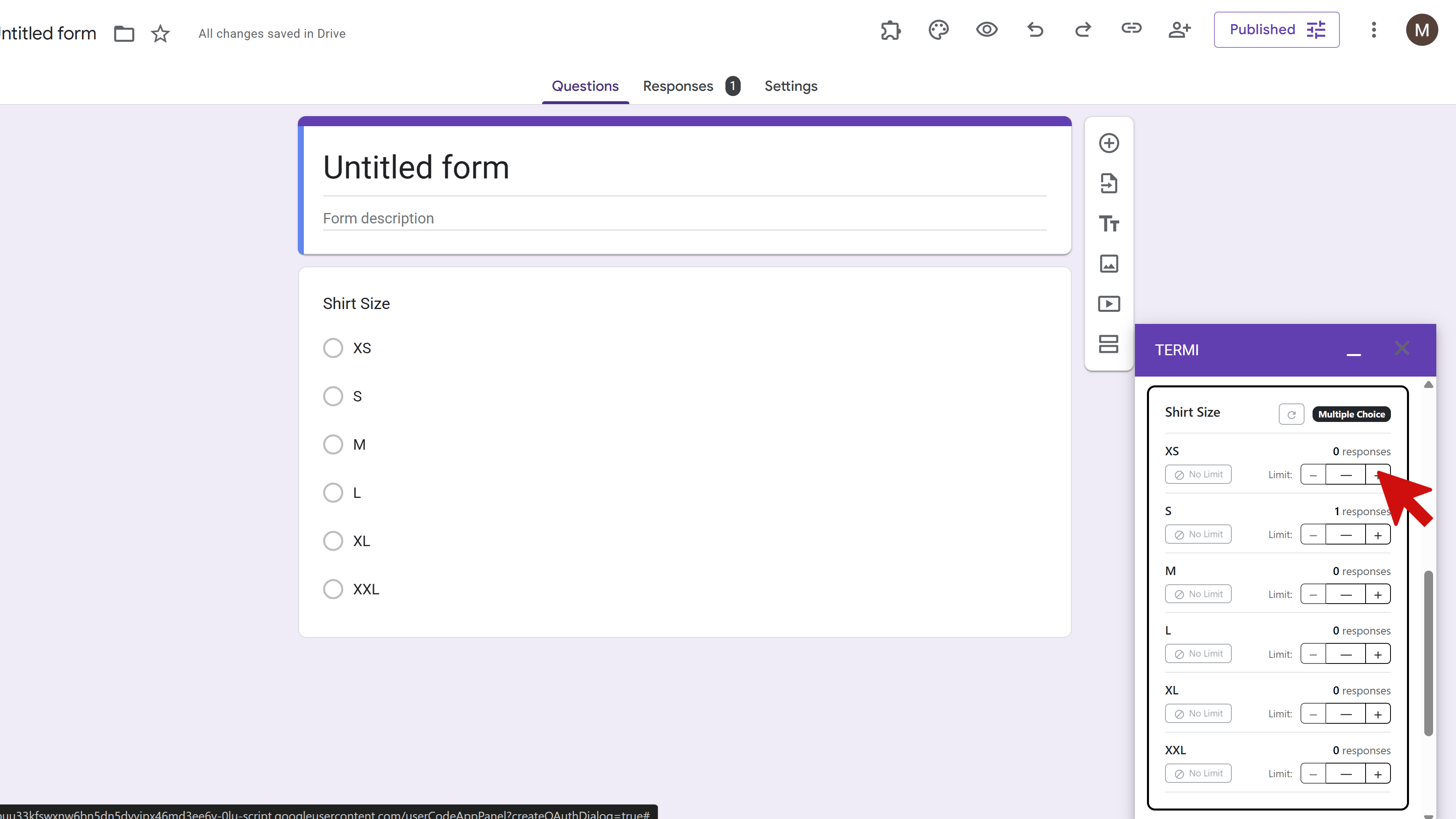
Task: Click the Import questions icon
Action: tap(1108, 183)
